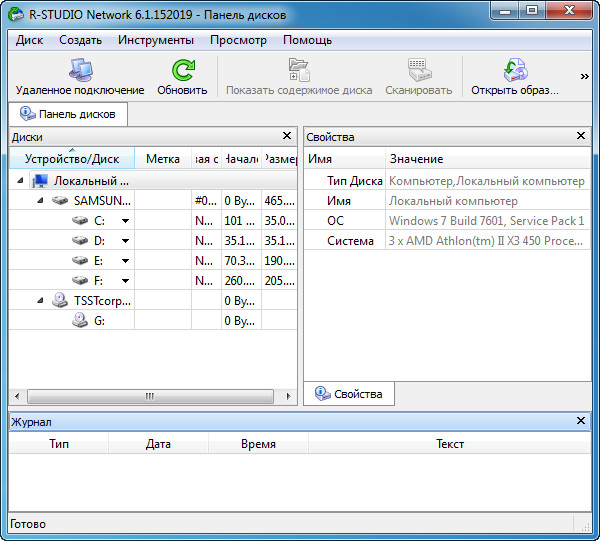Click the green Refresh icon
This screenshot has width=600, height=541.
coord(182,70)
